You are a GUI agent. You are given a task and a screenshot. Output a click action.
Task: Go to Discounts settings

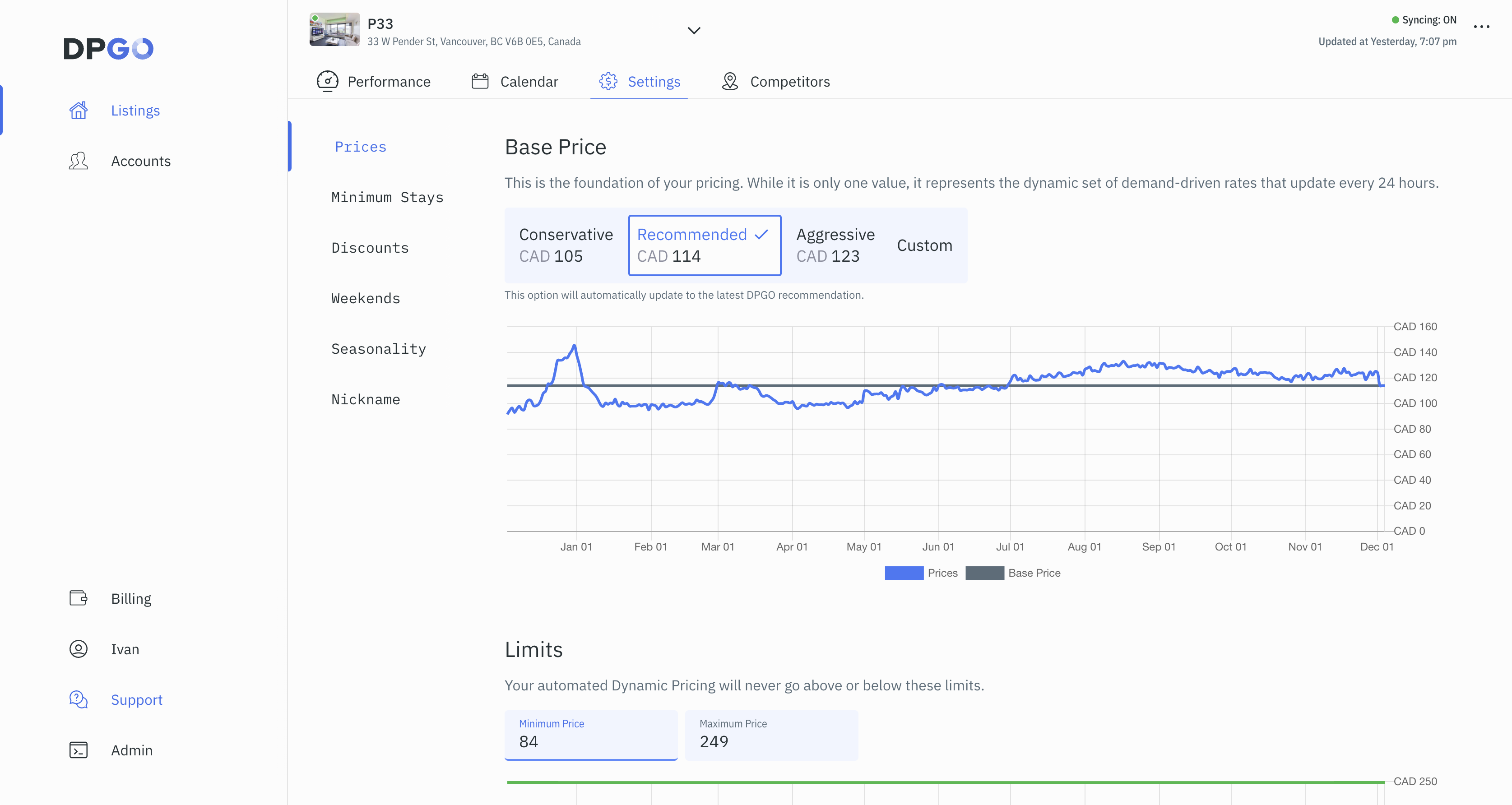[370, 248]
